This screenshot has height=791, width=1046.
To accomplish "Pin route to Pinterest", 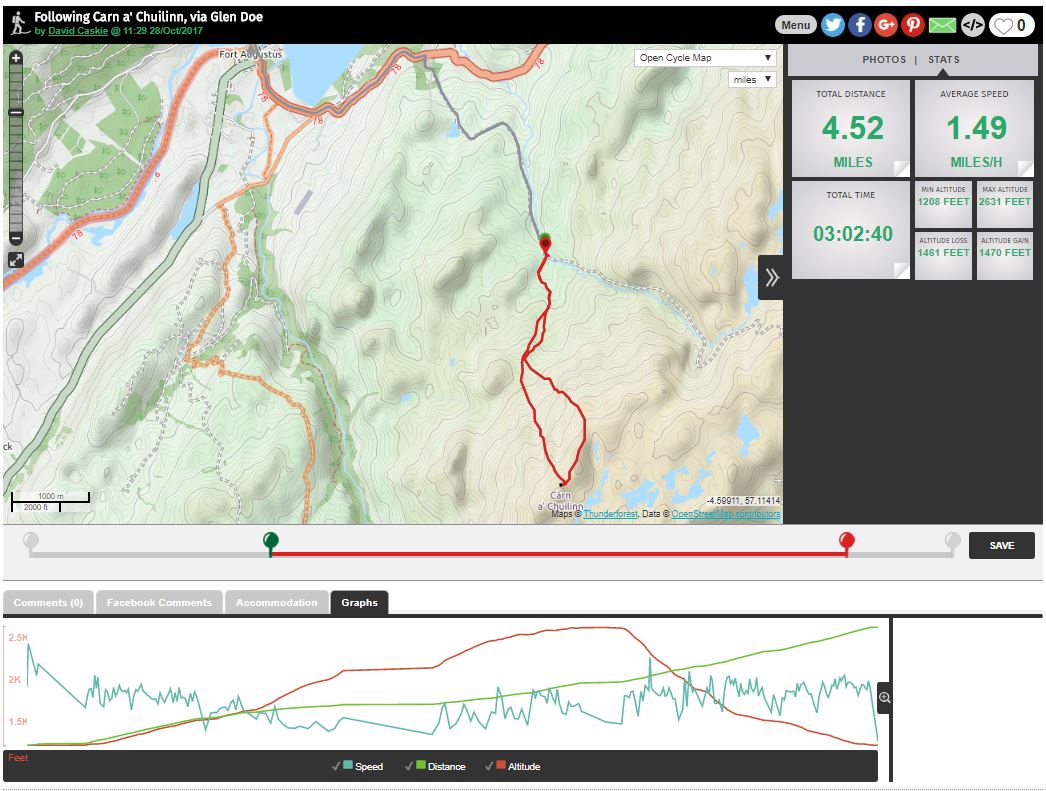I will [x=913, y=25].
